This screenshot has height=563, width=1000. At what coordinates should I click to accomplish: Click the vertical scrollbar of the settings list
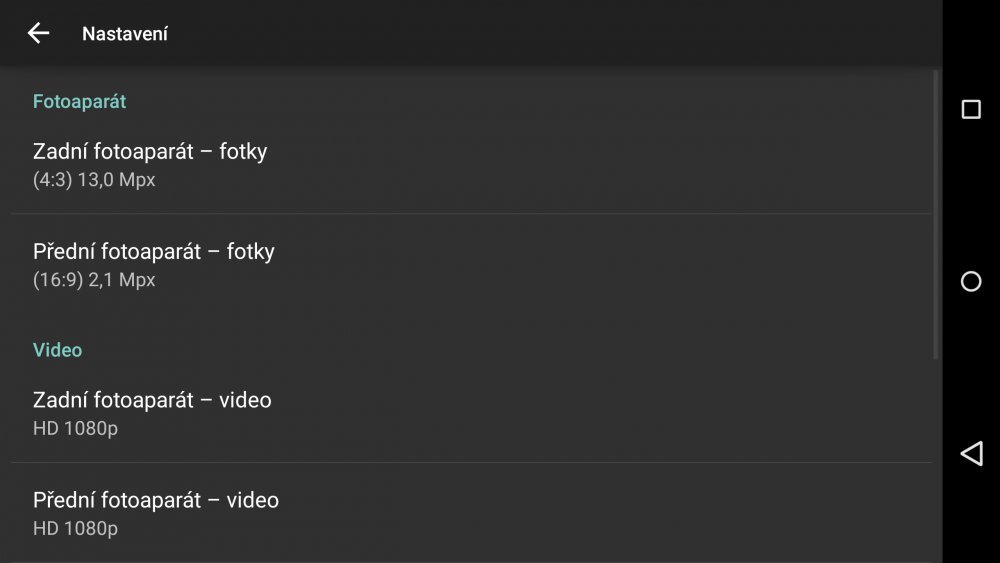(x=936, y=215)
